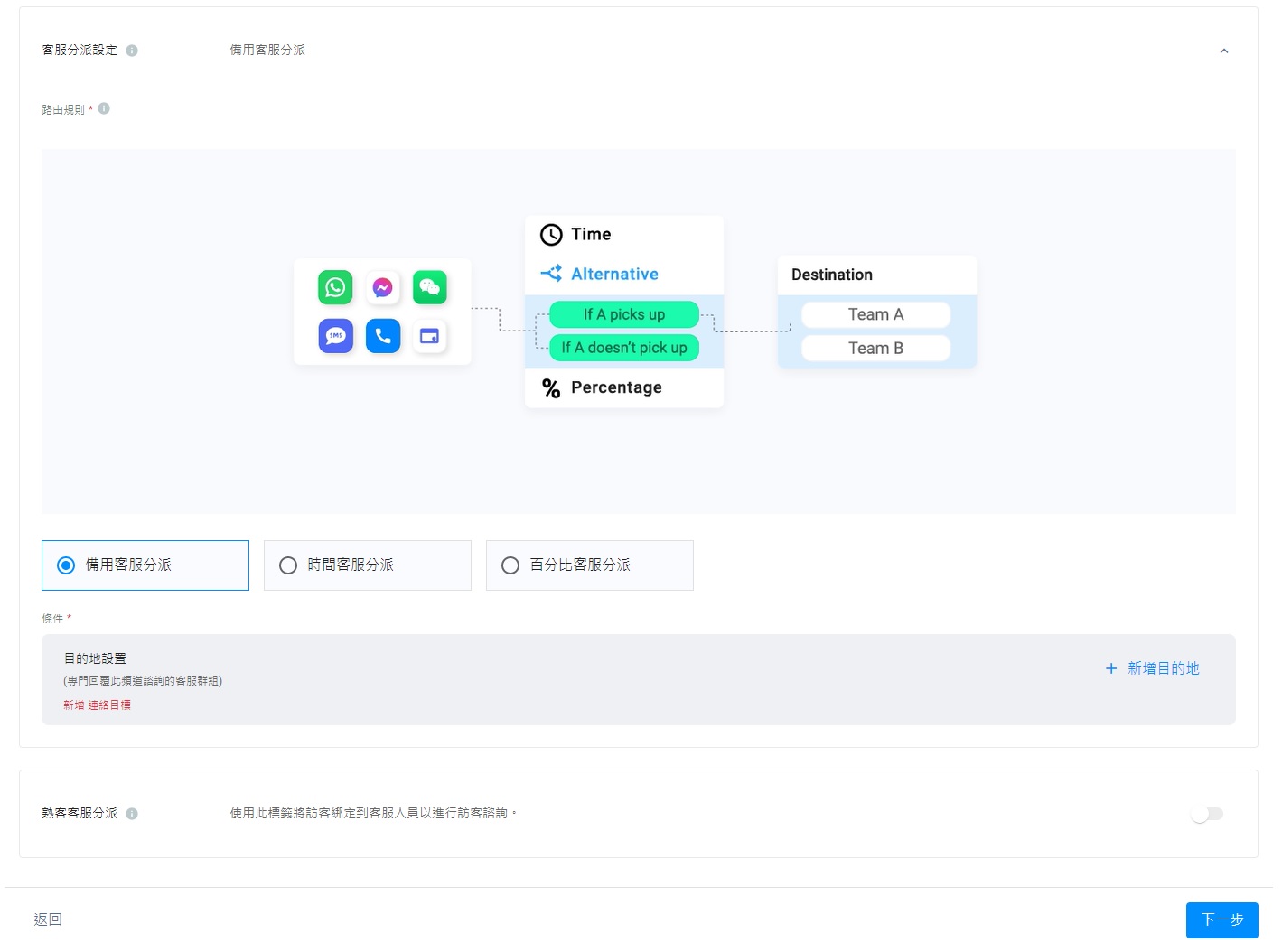Viewport: 1282px width, 952px height.
Task: Click the 'Alternative' label in the diagram
Action: coord(614,274)
